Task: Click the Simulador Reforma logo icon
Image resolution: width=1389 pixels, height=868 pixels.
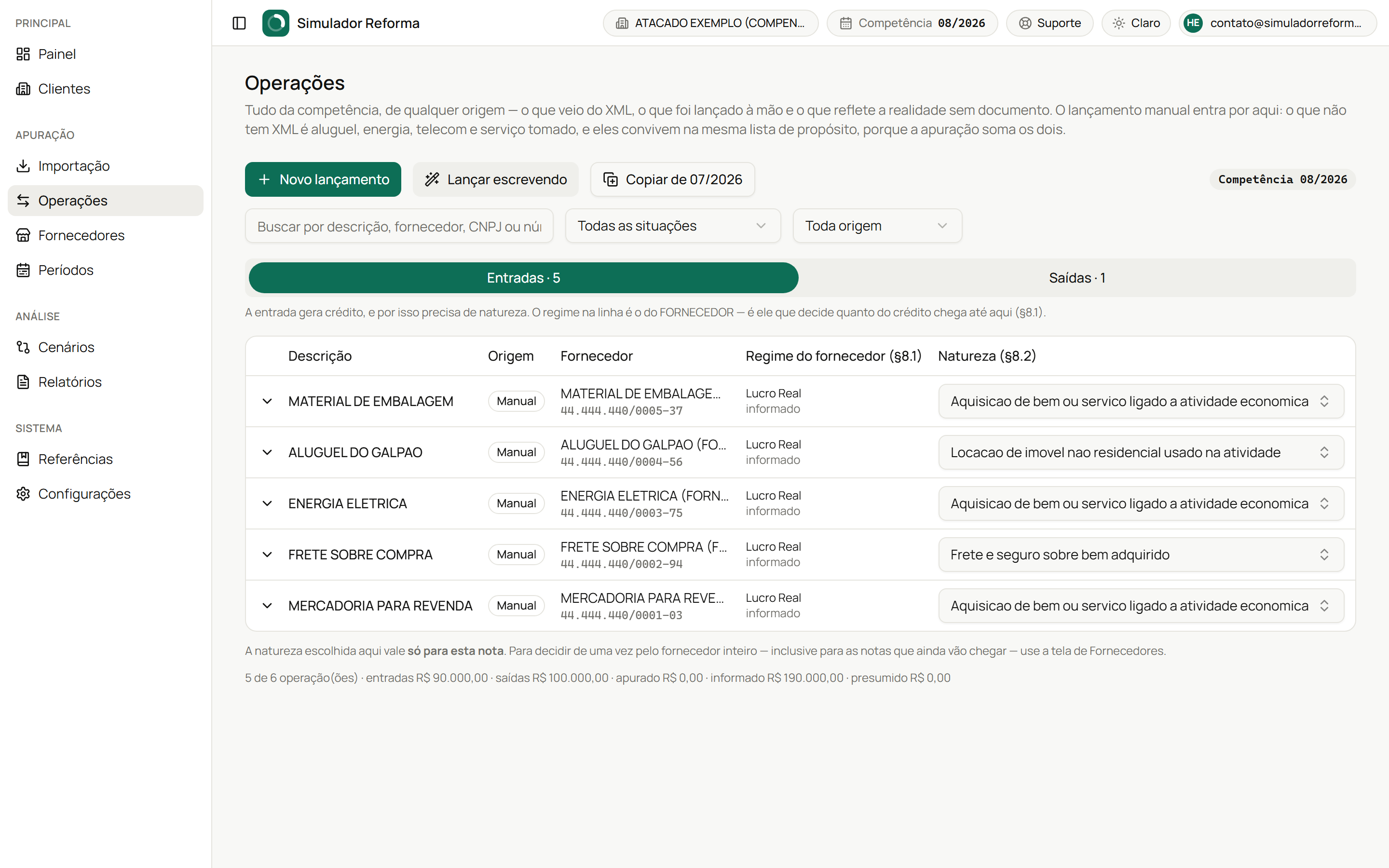Action: point(275,23)
